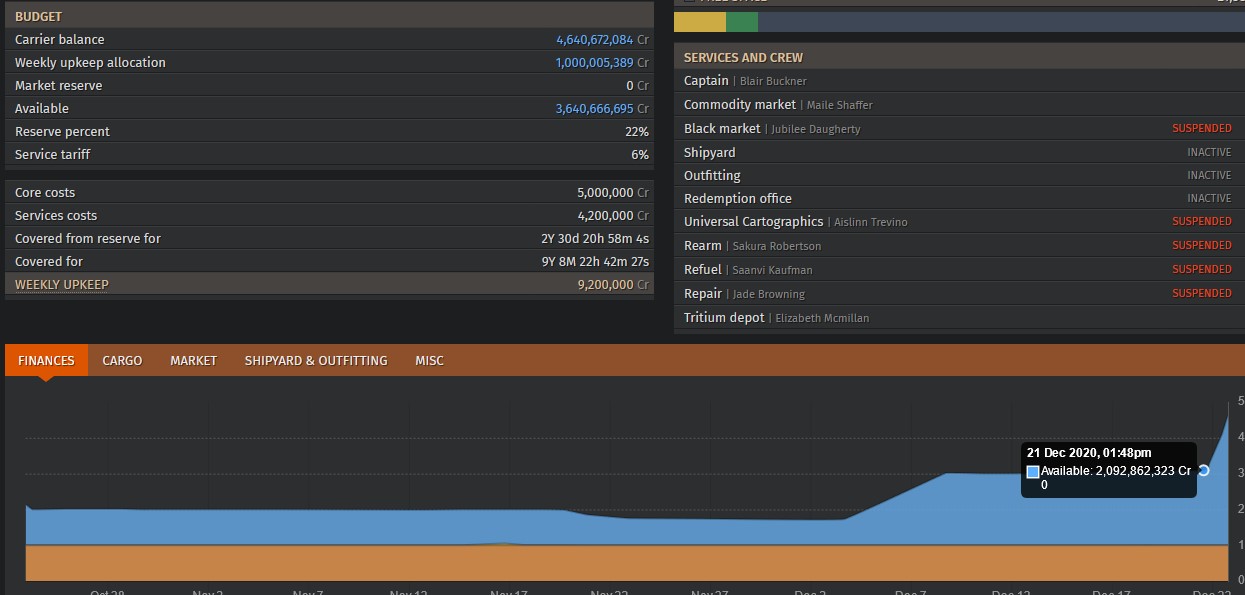Click SUSPENDED status in the Rearm row
This screenshot has width=1245, height=595.
[1202, 245]
